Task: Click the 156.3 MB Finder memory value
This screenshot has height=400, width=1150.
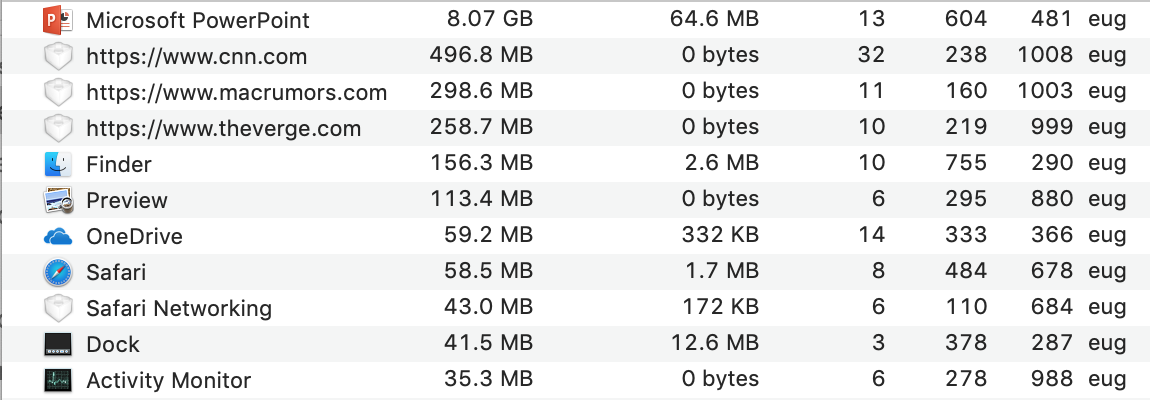Action: (480, 164)
